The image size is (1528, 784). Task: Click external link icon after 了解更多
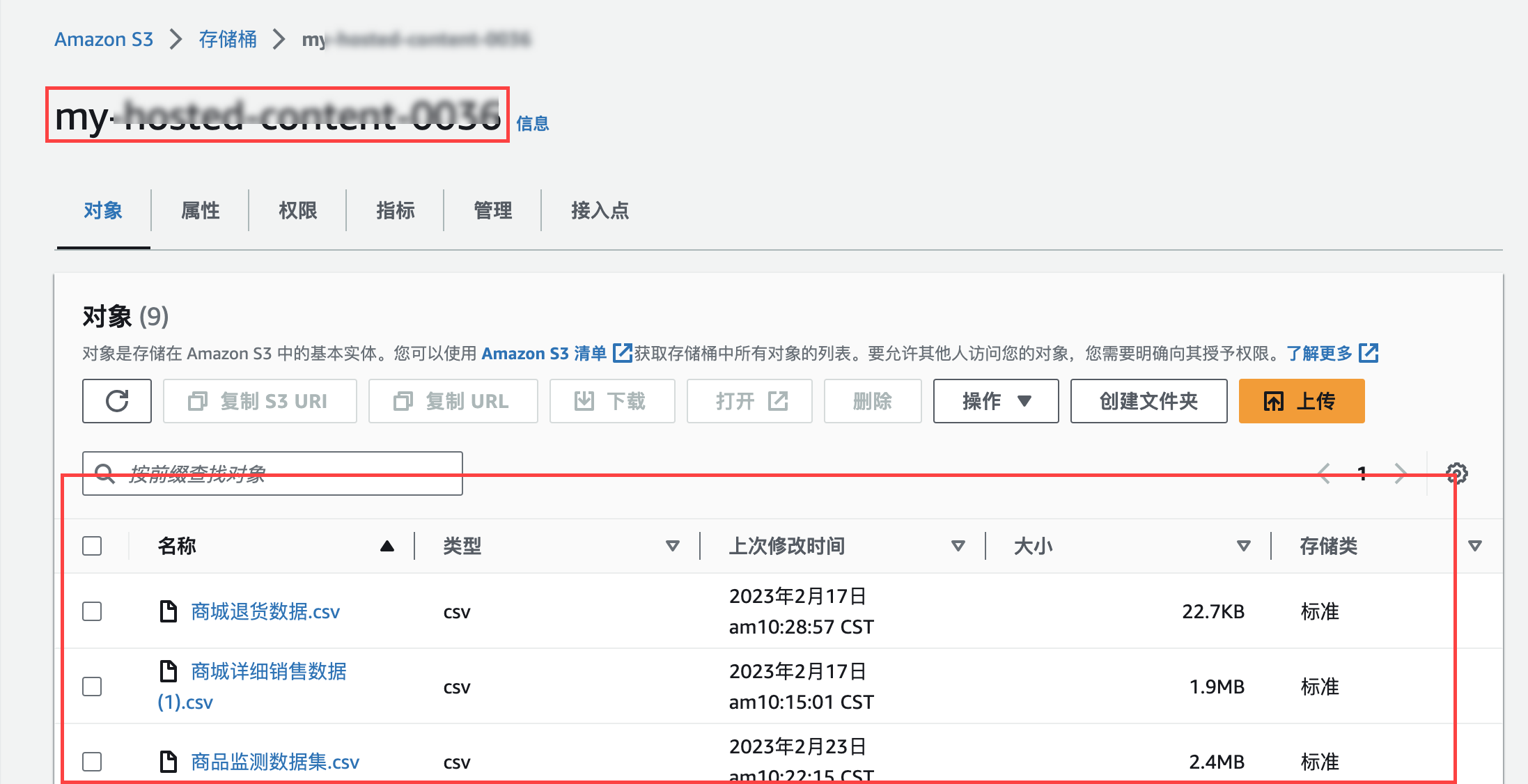1369,353
